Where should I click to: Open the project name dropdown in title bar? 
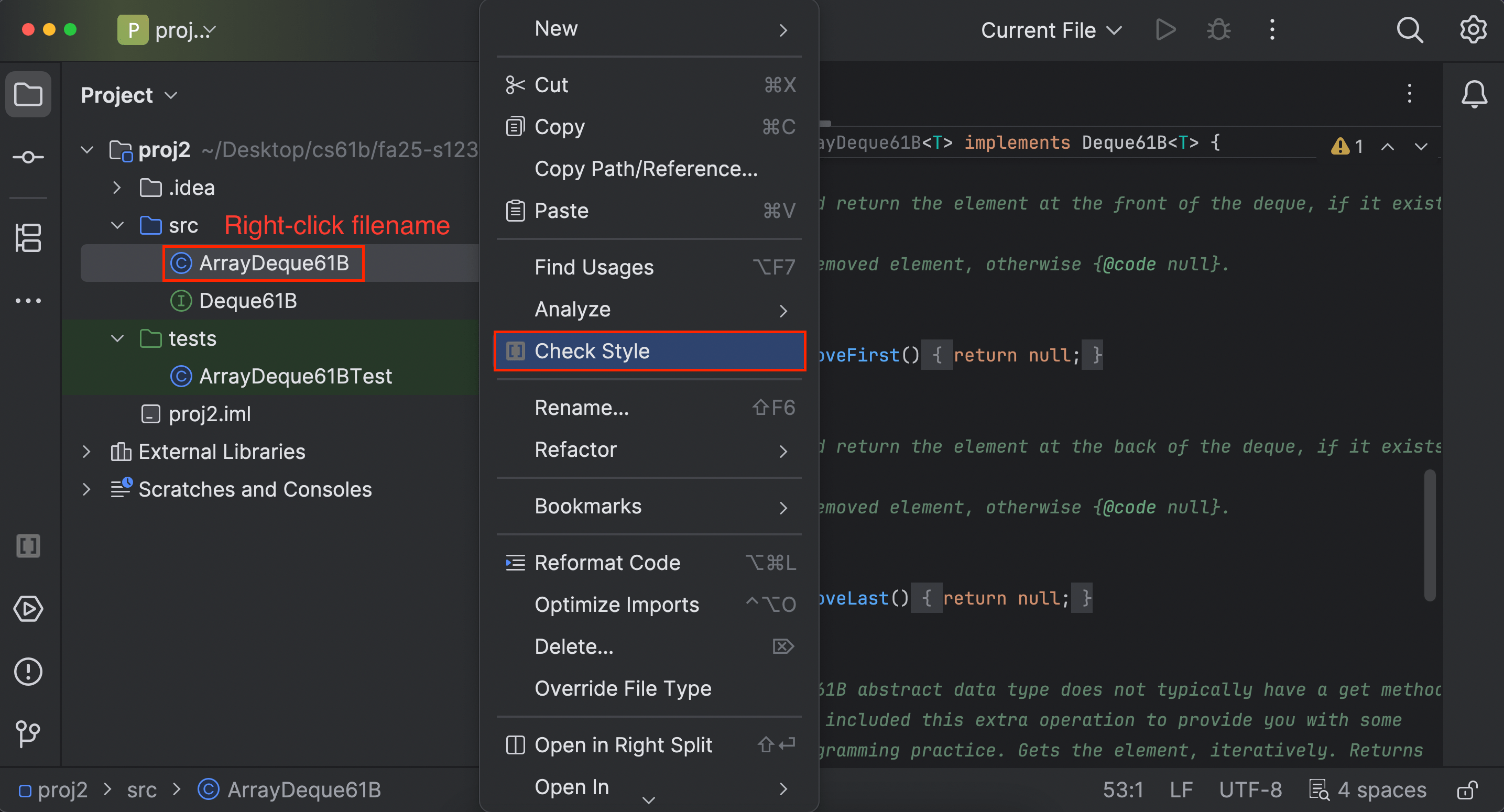(x=186, y=30)
